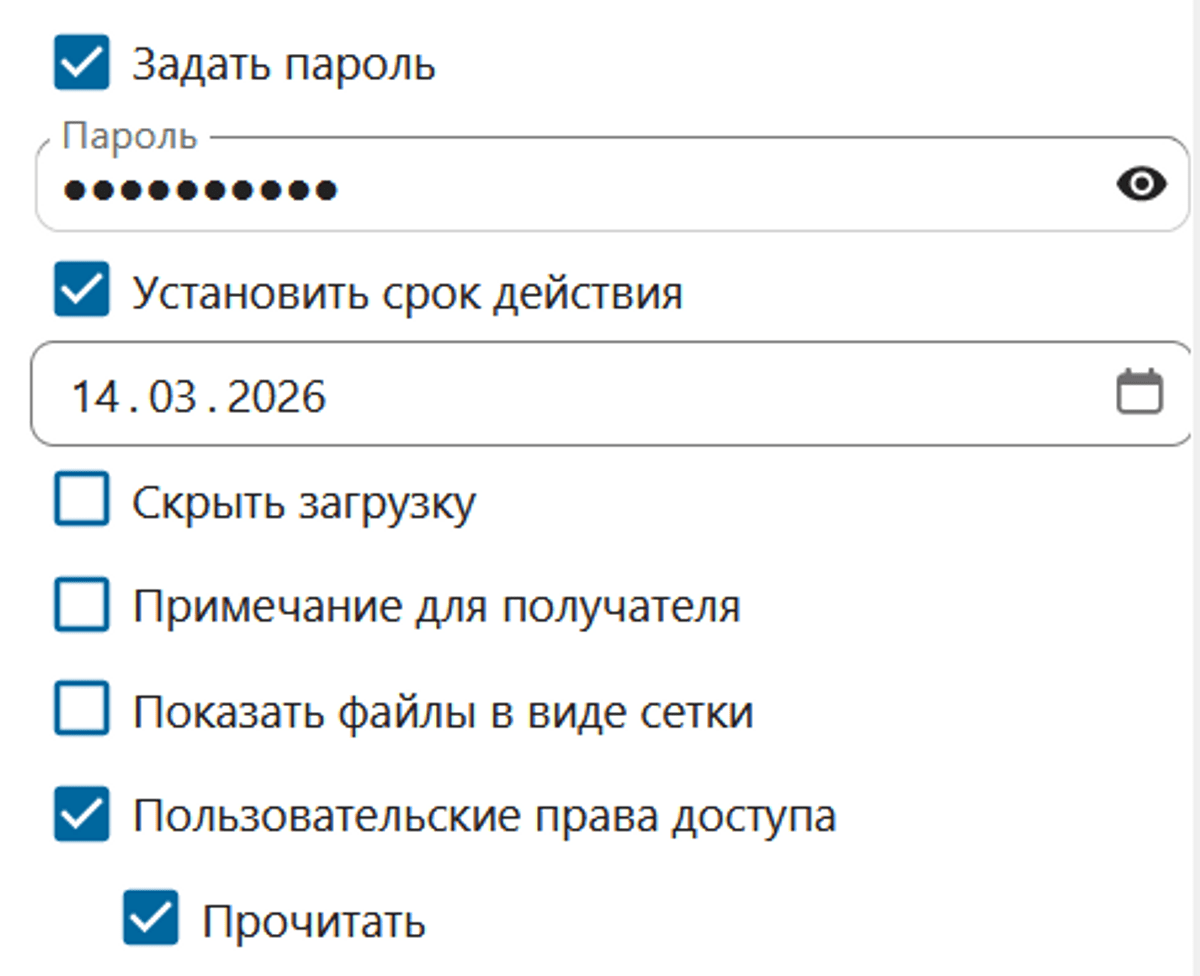Select the day "14" in the date field
This screenshot has height=976, width=1200.
click(95, 397)
